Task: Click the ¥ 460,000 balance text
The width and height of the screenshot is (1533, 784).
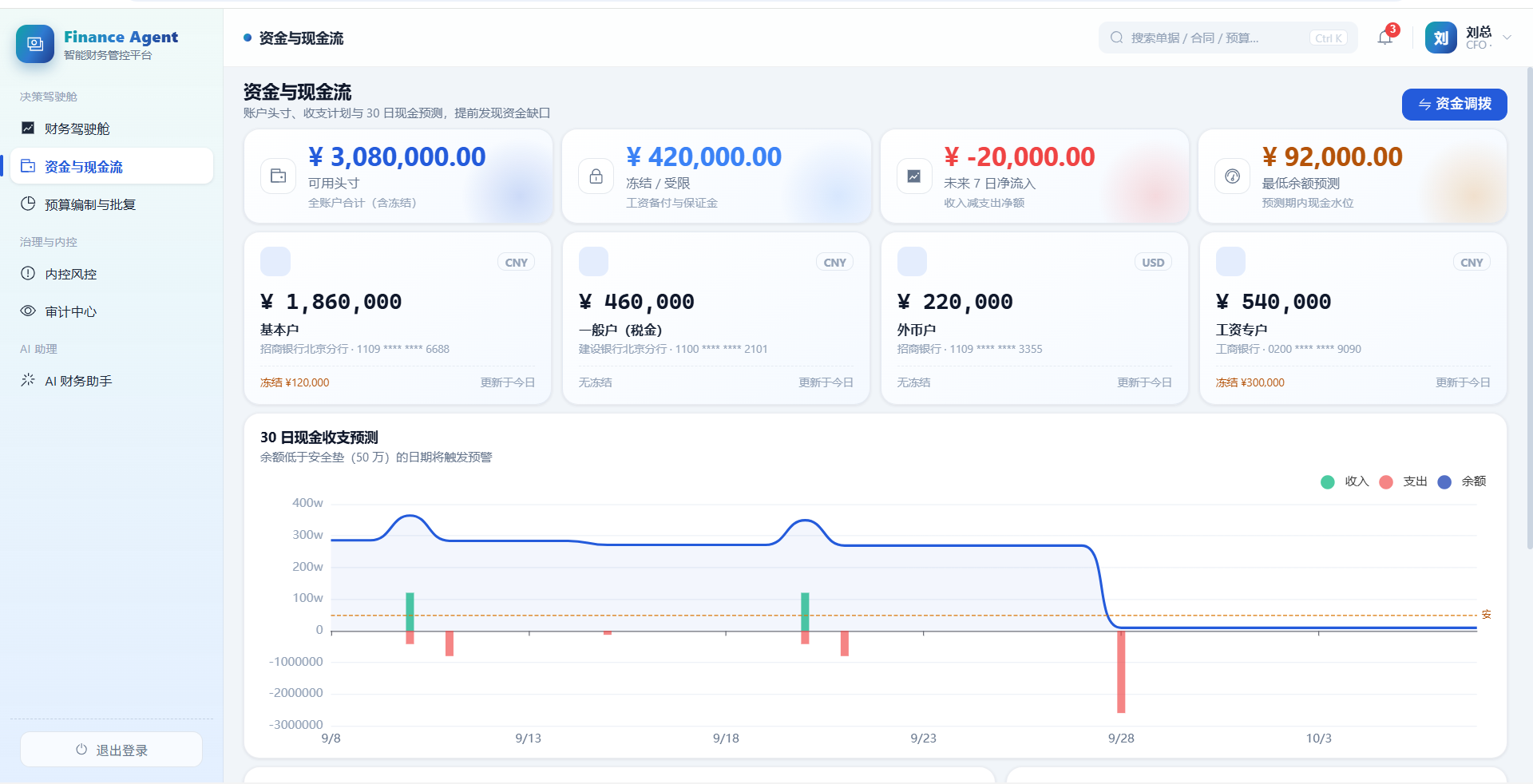Action: tap(636, 301)
